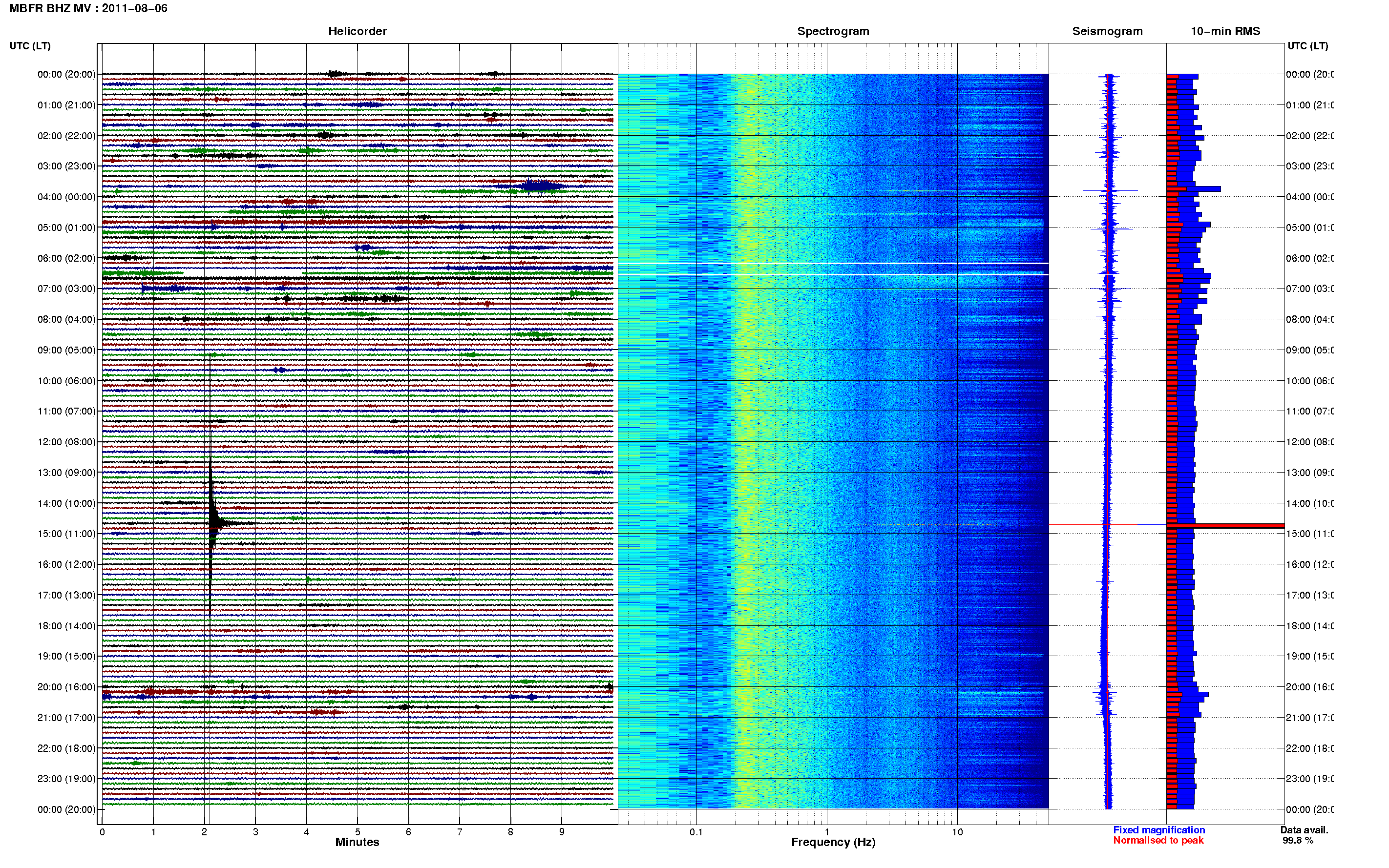Click the '0' tick on the Minutes axis
The height and width of the screenshot is (868, 1389).
[102, 832]
